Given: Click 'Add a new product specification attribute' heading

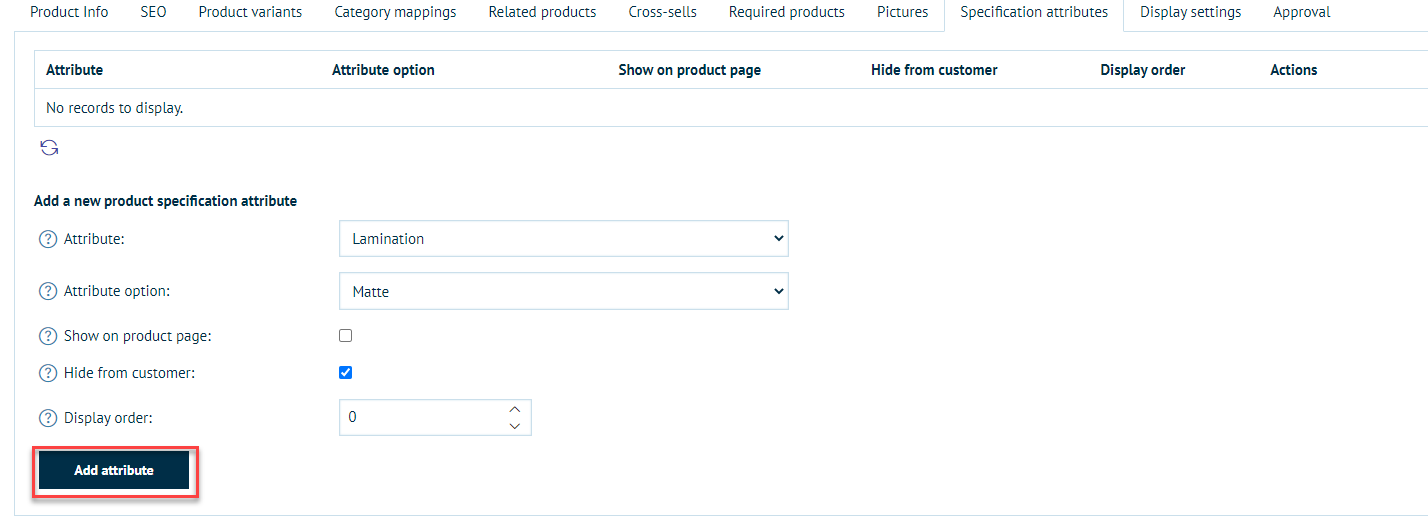Looking at the screenshot, I should pyautogui.click(x=166, y=201).
